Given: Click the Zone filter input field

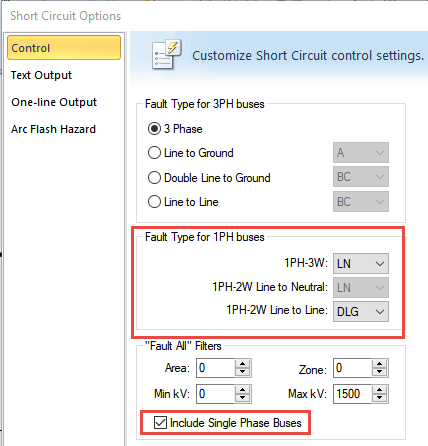Looking at the screenshot, I should [352, 368].
